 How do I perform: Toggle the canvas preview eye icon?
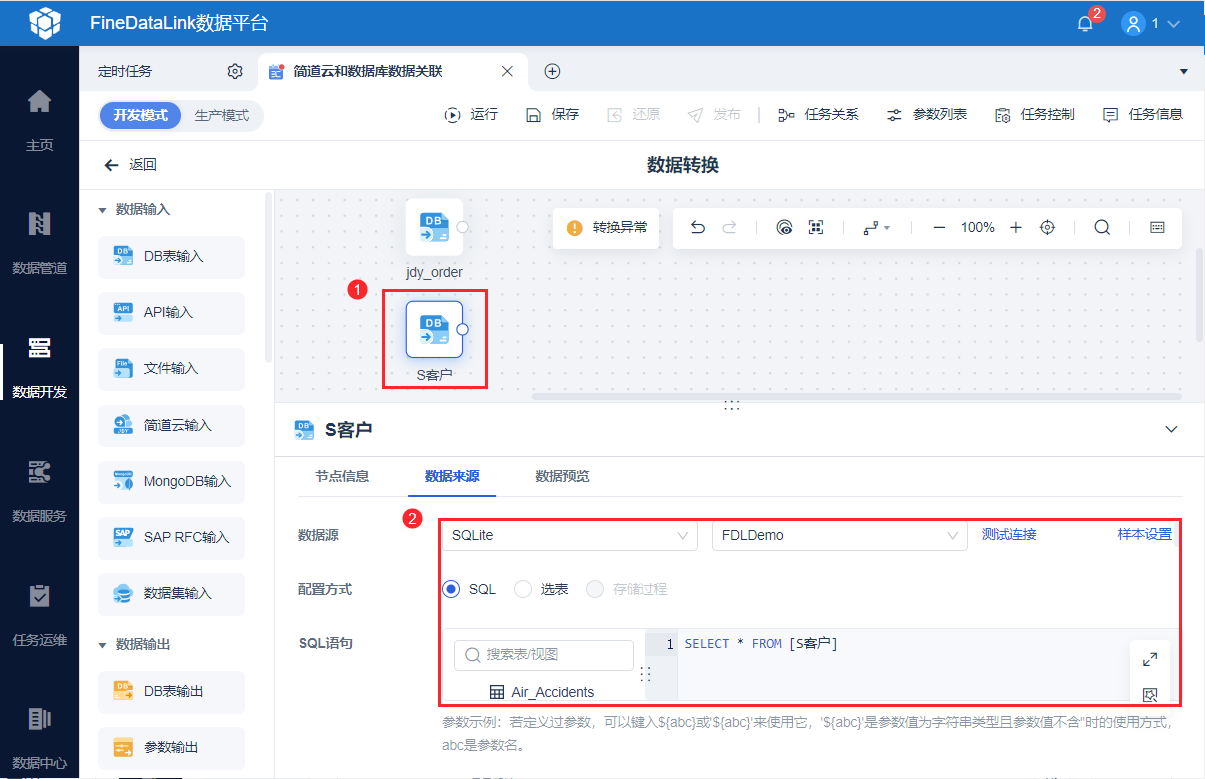pos(785,228)
